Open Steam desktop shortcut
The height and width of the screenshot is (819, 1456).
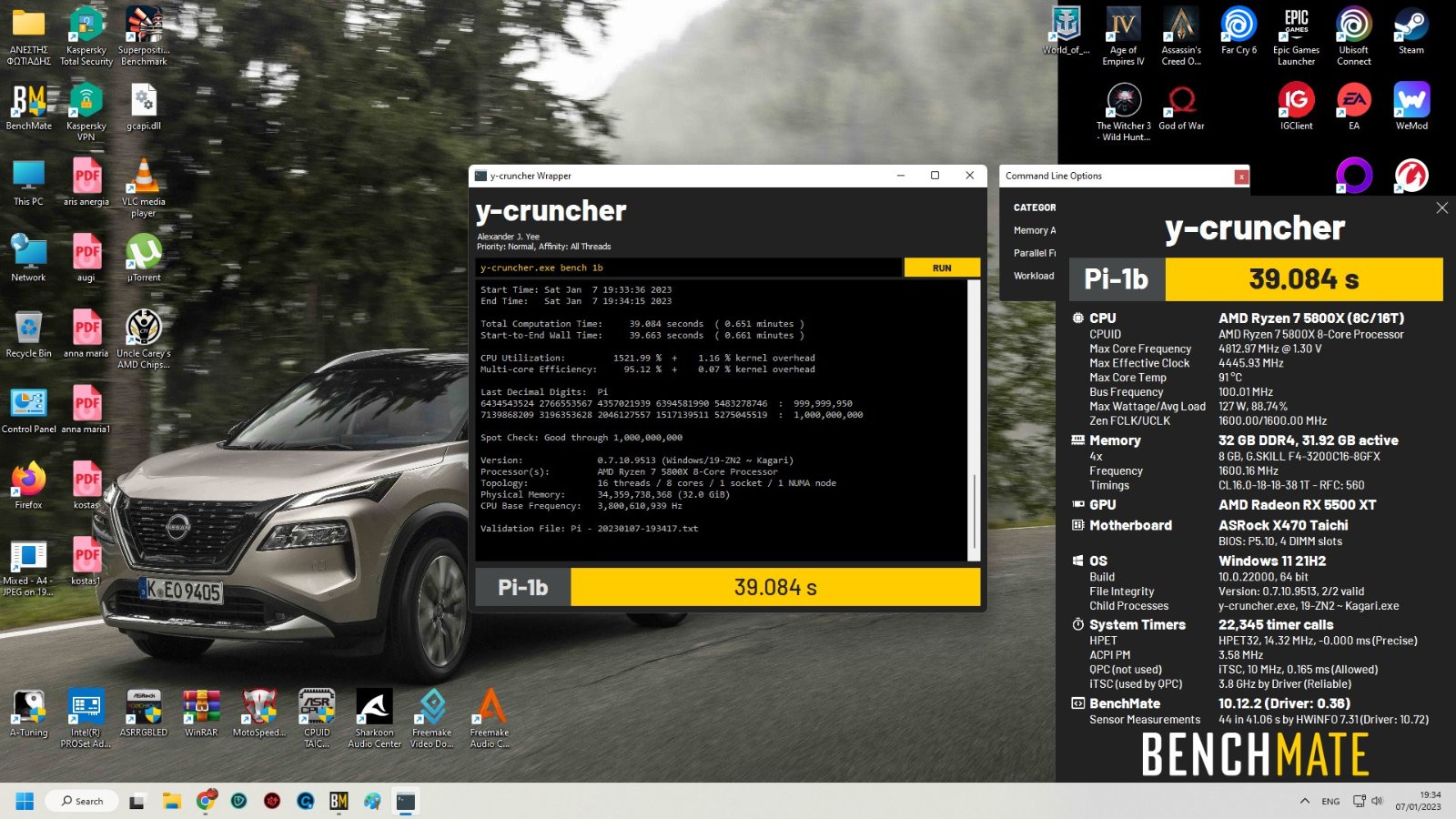(1411, 31)
